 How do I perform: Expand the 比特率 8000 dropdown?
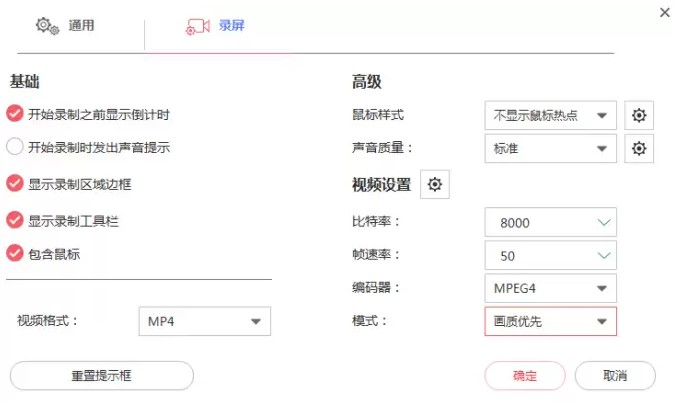(549, 222)
